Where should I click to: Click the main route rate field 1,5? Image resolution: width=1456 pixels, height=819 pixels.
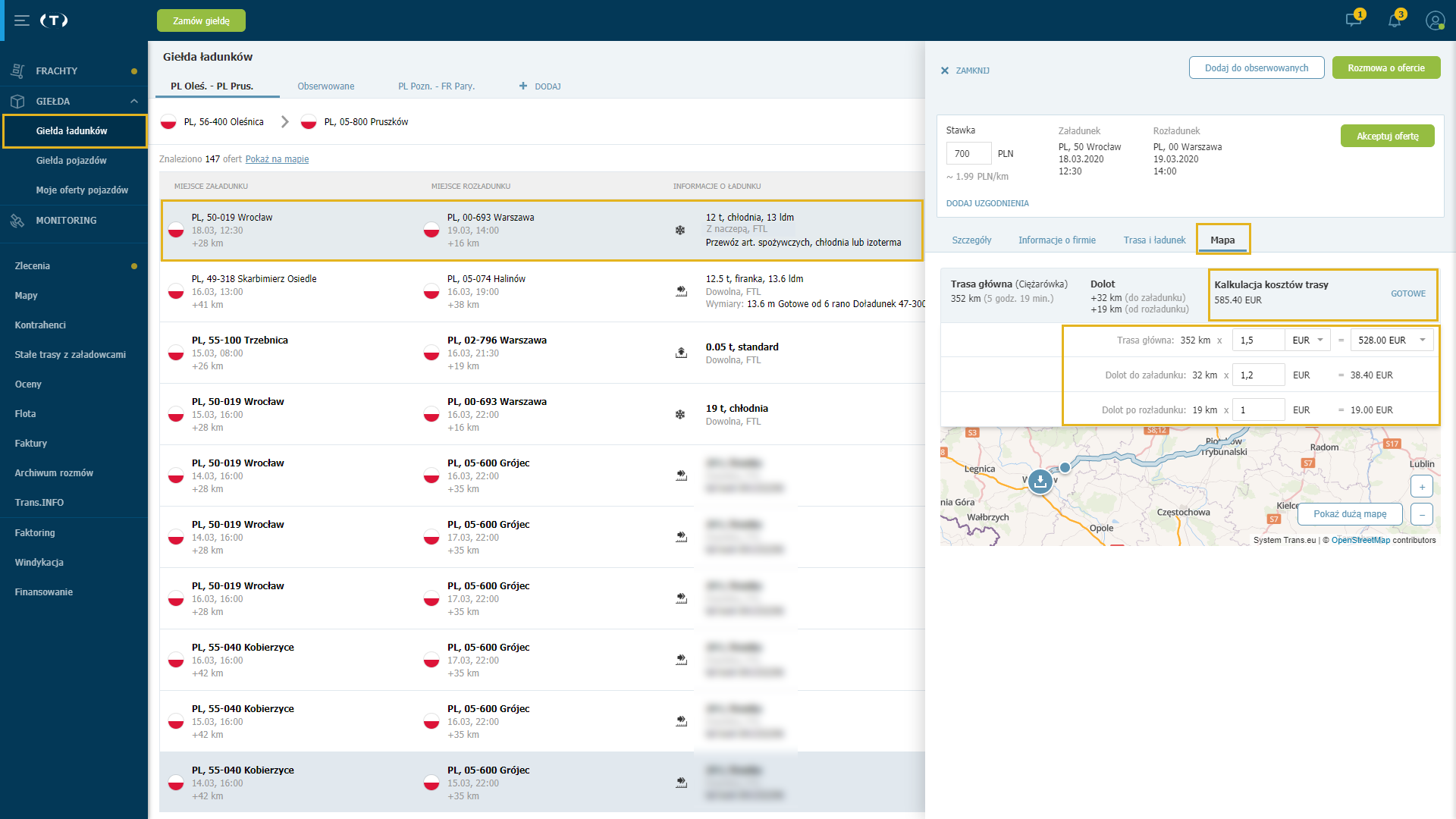coord(1258,340)
